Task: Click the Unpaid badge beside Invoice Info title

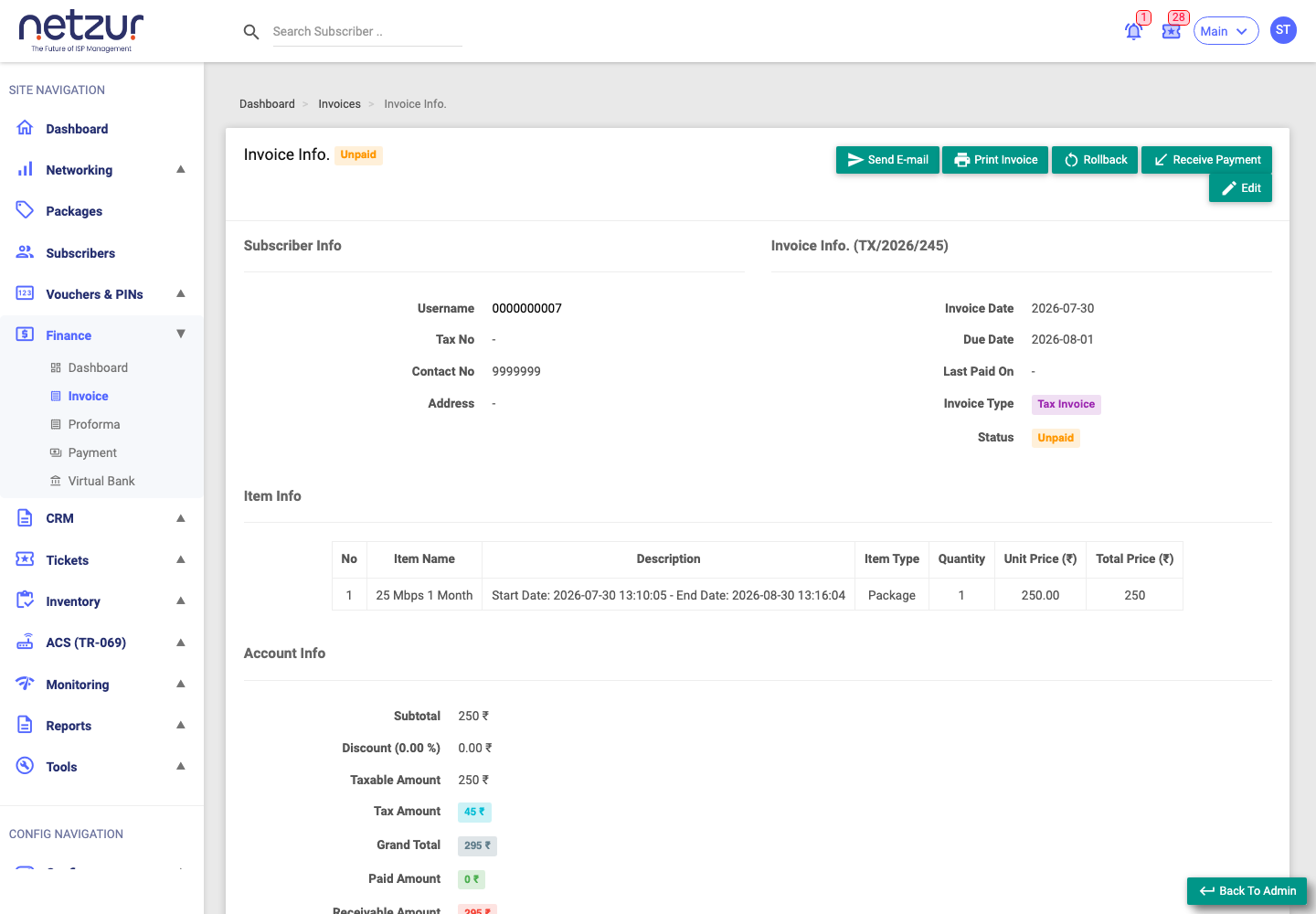Action: [358, 154]
